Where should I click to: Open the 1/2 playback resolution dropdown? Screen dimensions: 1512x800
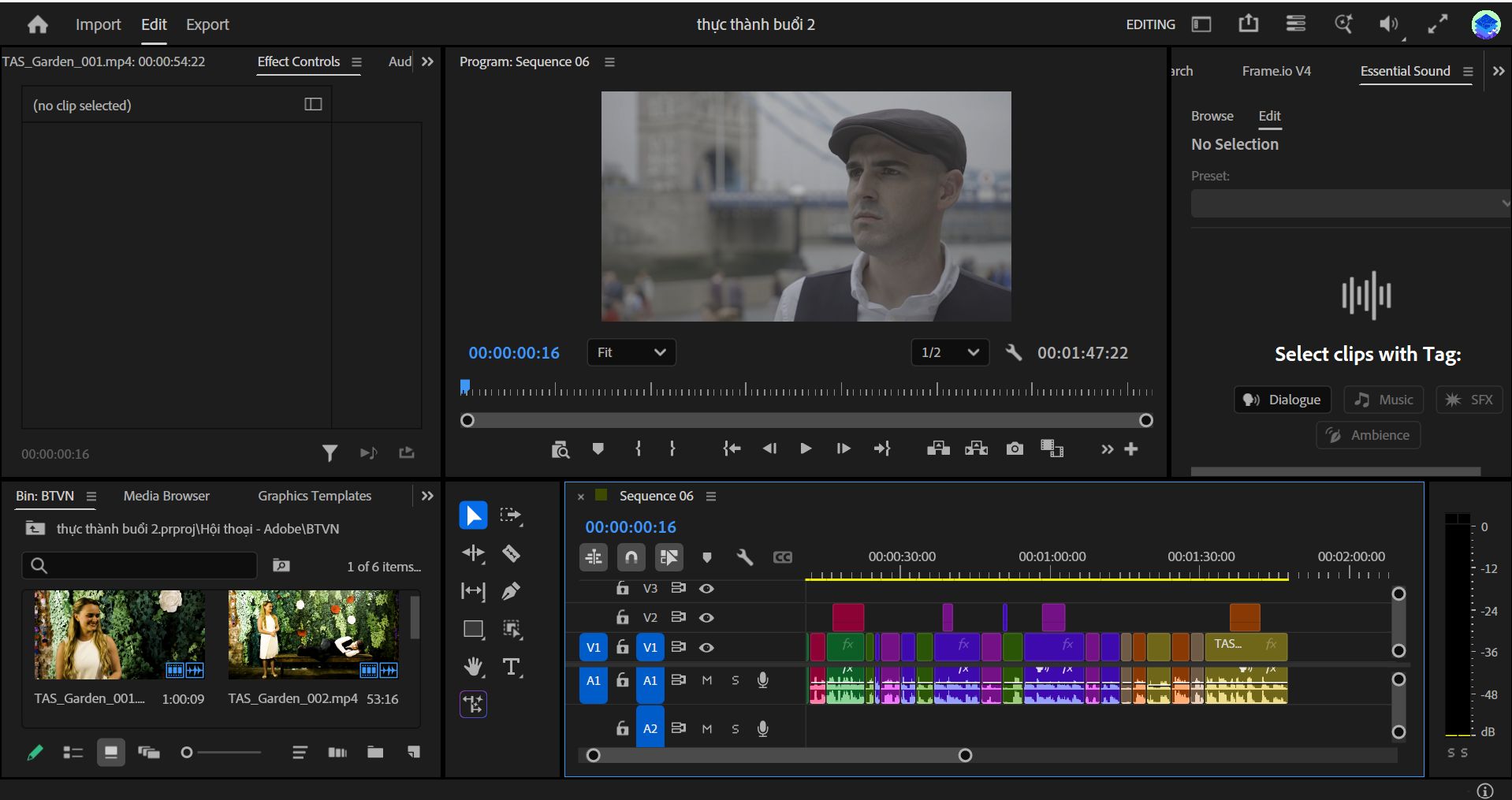click(950, 352)
